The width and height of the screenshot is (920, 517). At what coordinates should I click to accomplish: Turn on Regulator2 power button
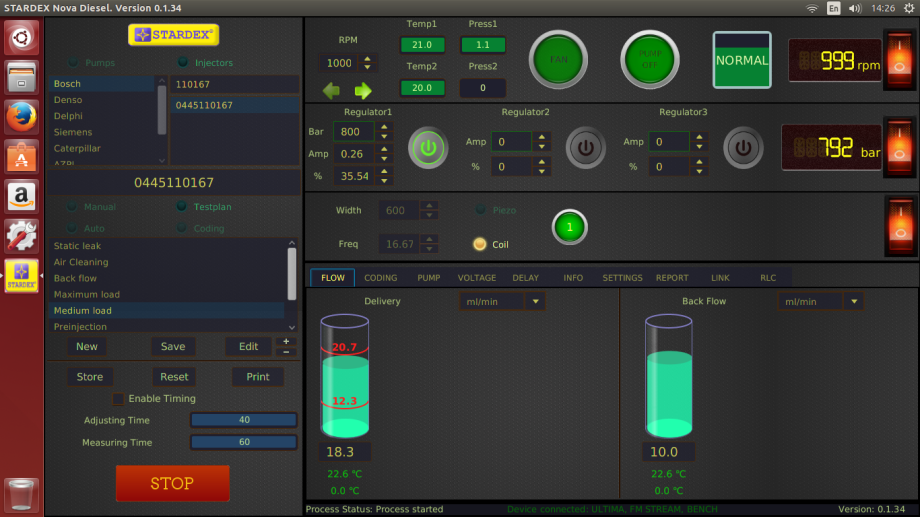point(585,148)
